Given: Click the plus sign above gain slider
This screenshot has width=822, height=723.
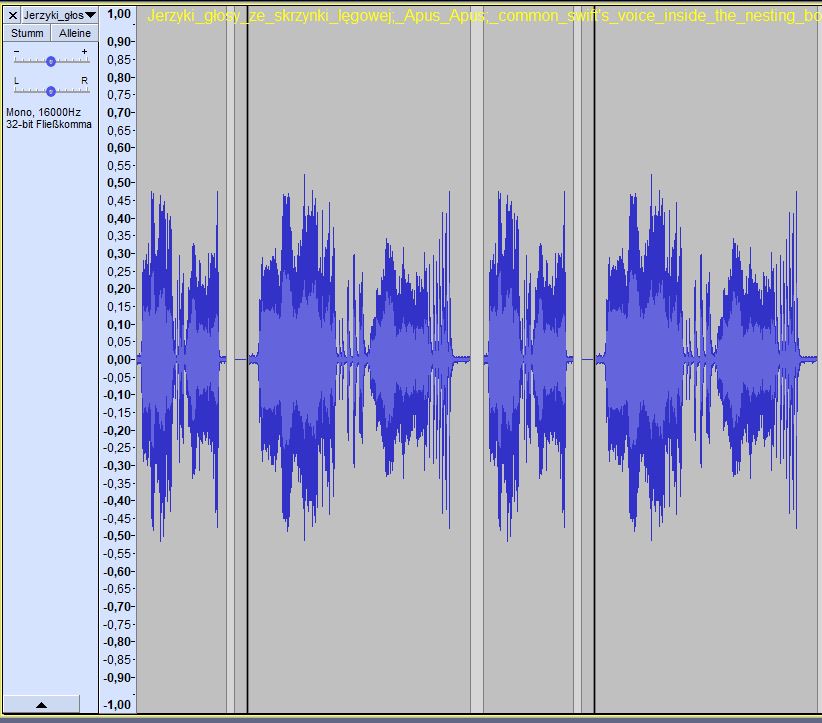Looking at the screenshot, I should coord(84,51).
